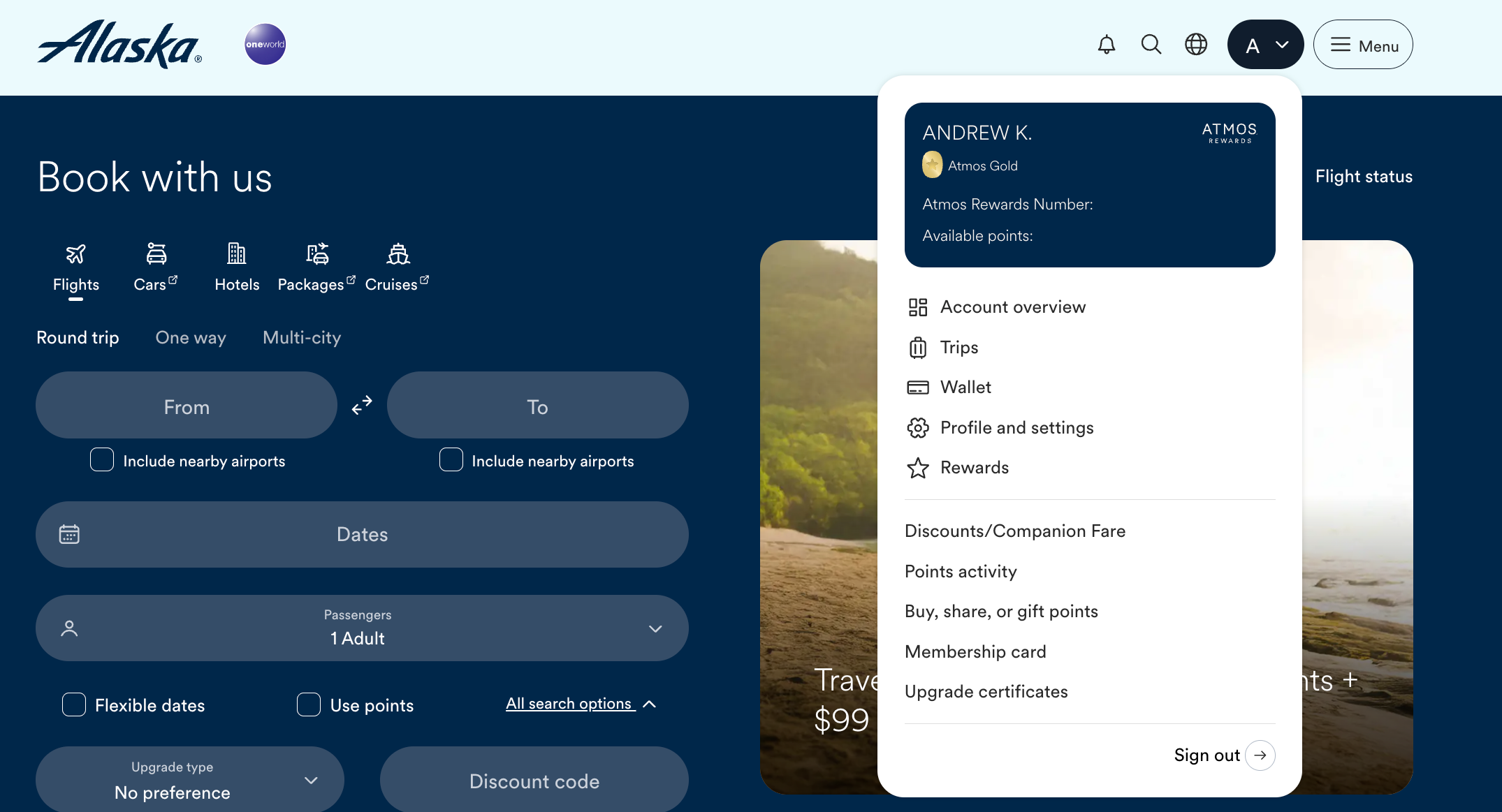
Task: Collapse All search options link
Action: click(x=581, y=704)
